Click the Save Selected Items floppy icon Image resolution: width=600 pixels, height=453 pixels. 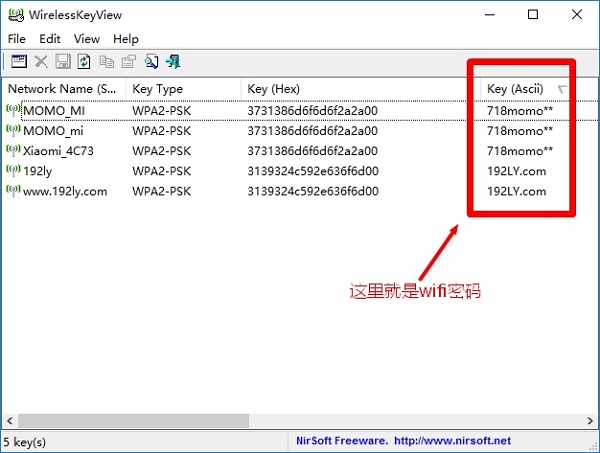63,62
